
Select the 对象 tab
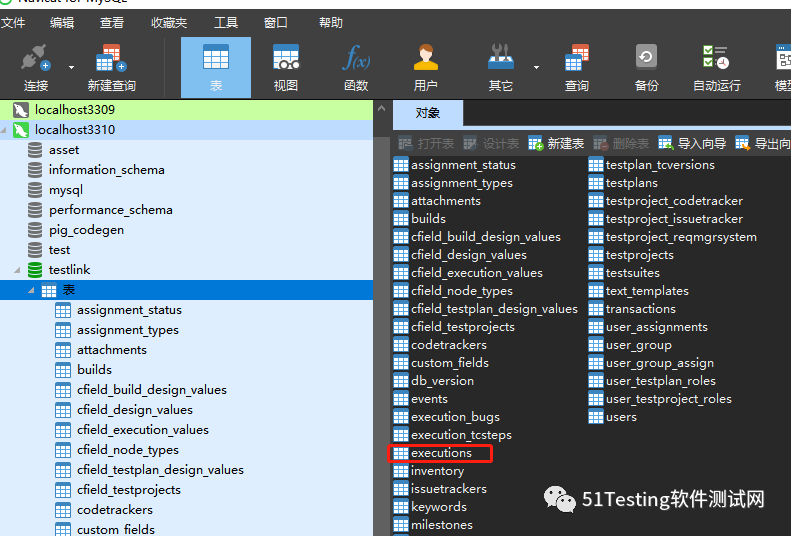tap(428, 113)
